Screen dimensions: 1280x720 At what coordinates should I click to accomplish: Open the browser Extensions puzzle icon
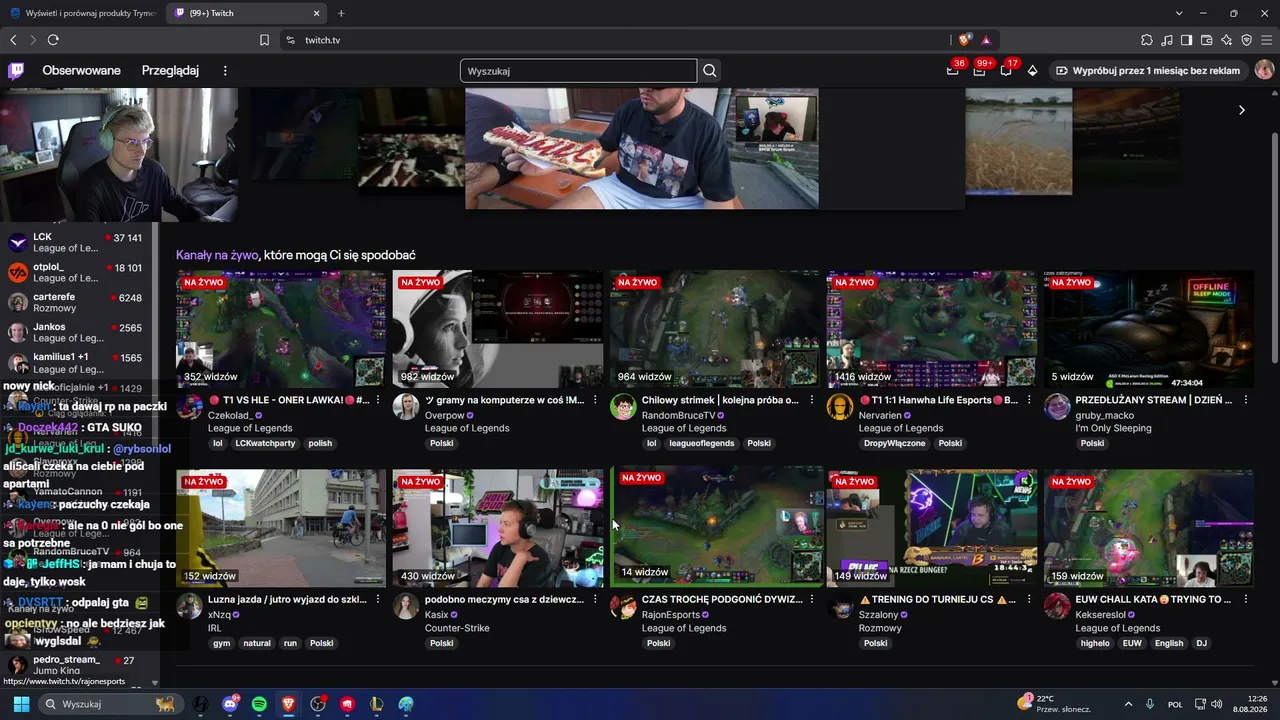(1147, 40)
